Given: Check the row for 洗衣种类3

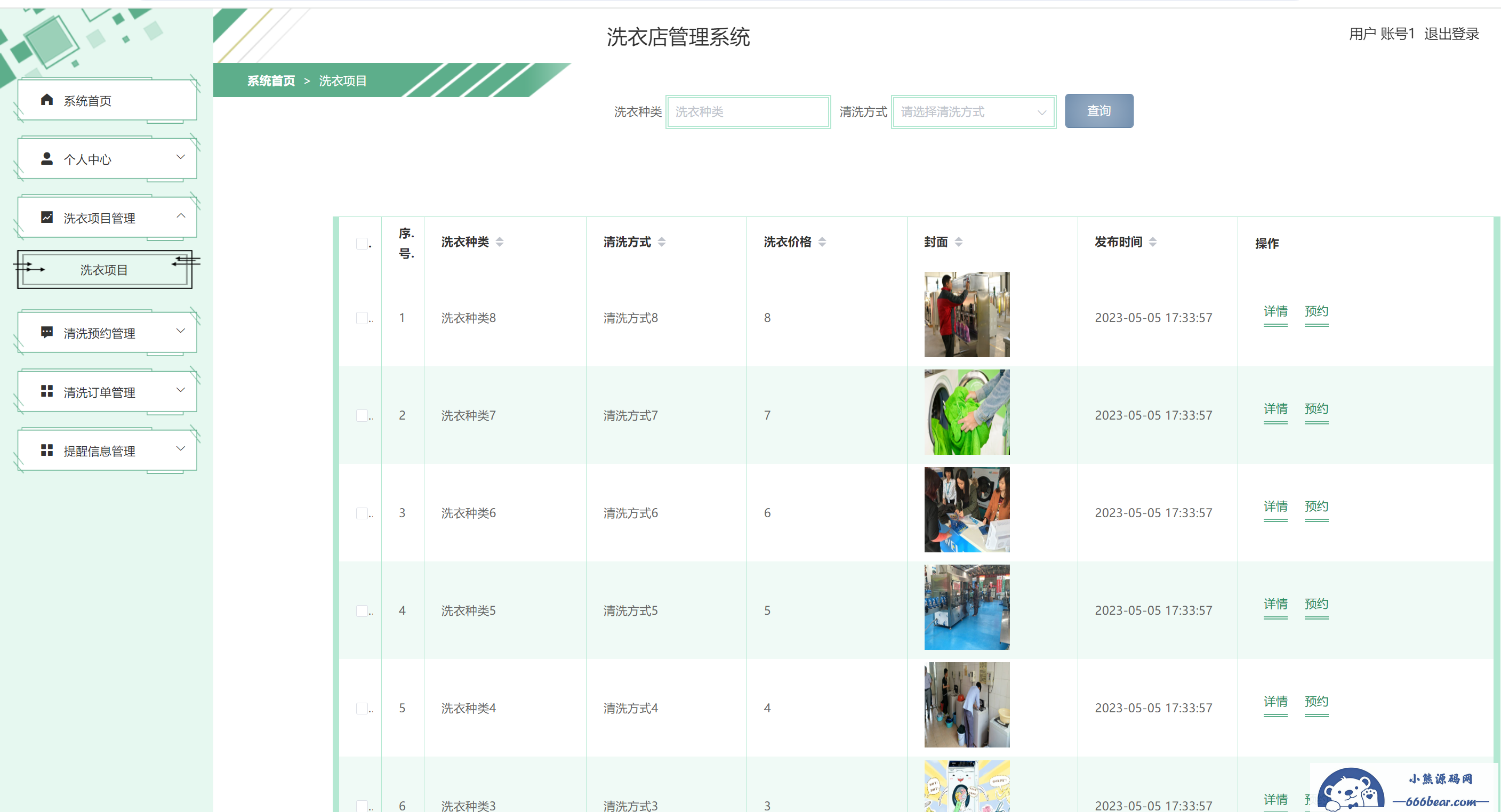Looking at the screenshot, I should [362, 806].
